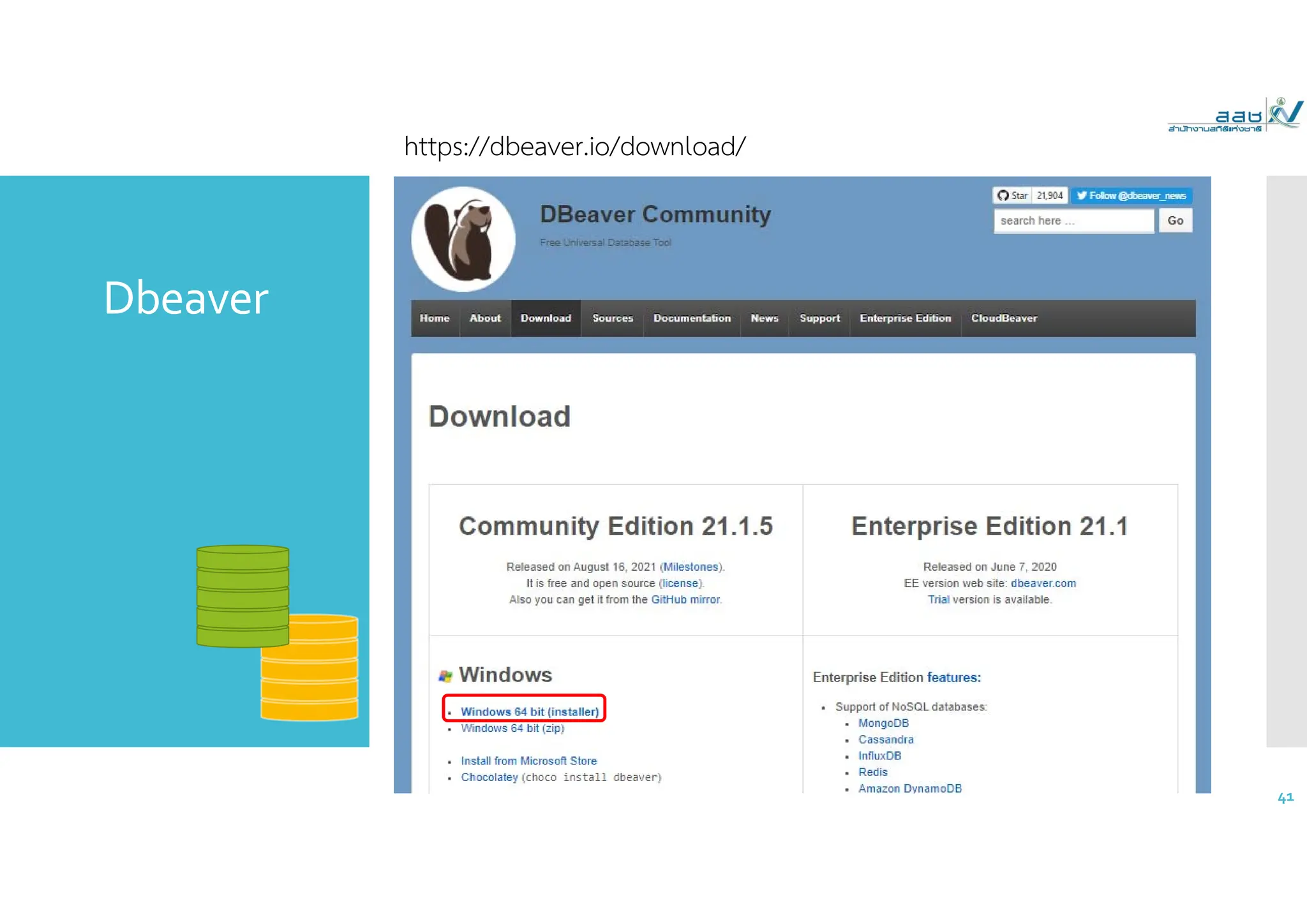Viewport: 1307px width, 924px height.
Task: Open the Home menu item
Action: click(x=435, y=318)
